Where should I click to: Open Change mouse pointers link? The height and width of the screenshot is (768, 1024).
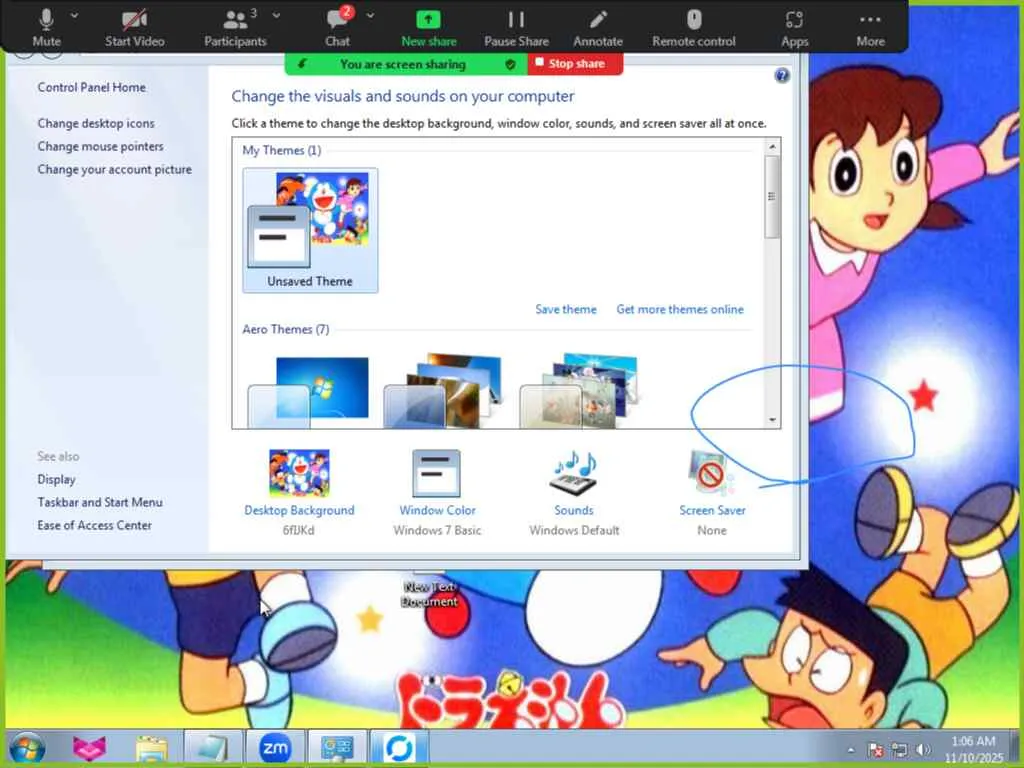[x=101, y=146]
